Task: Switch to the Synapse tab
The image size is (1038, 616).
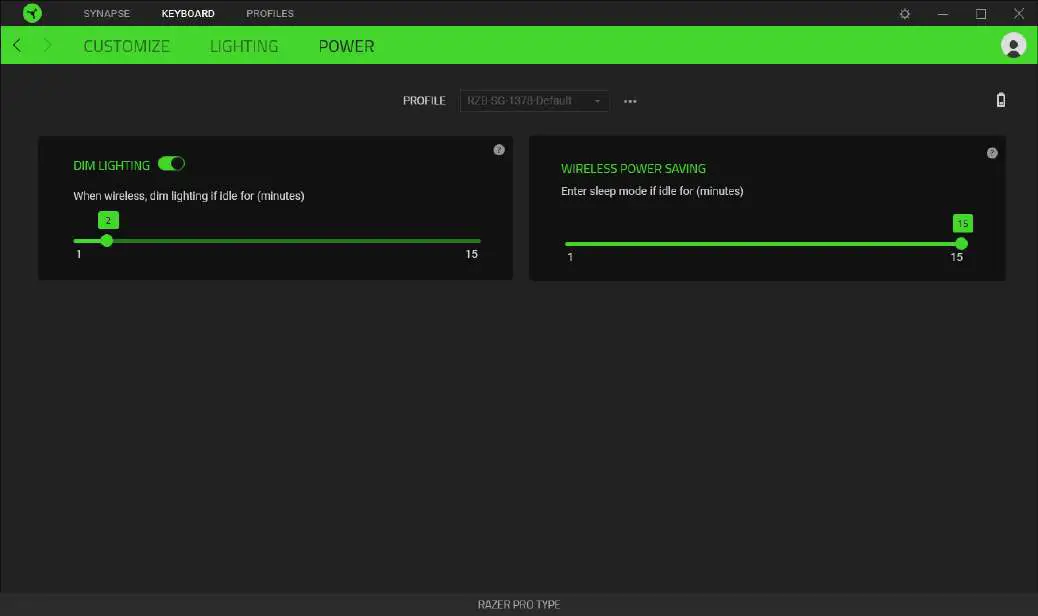Action: coord(107,13)
